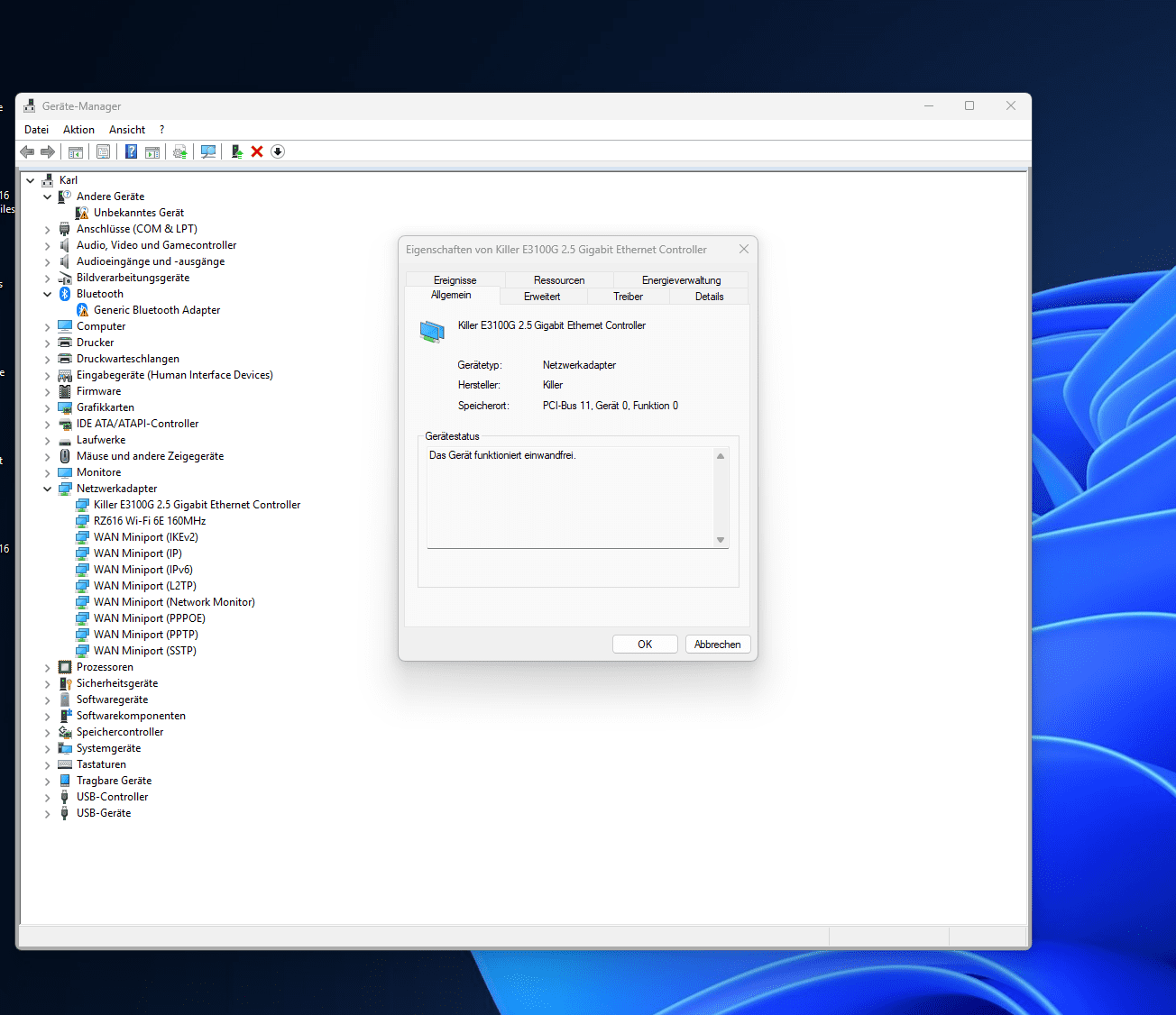The width and height of the screenshot is (1176, 1015).
Task: Click the network adapter icon in properties dialog
Action: click(x=432, y=331)
